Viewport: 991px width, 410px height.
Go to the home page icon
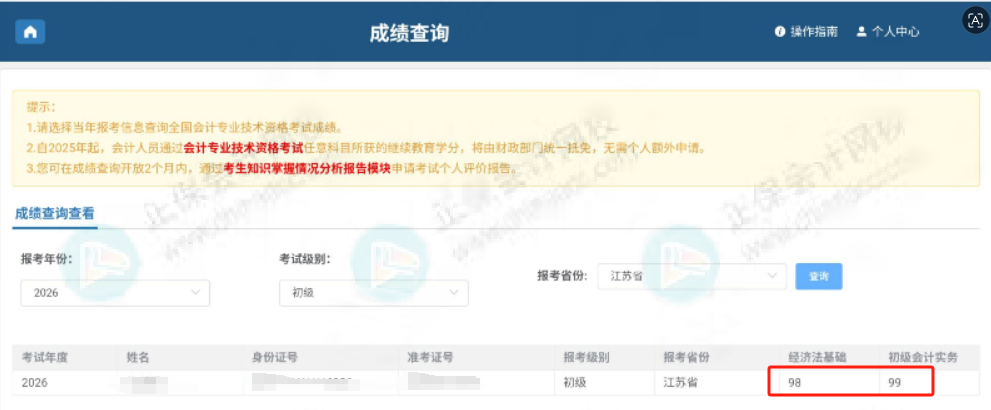[x=30, y=32]
